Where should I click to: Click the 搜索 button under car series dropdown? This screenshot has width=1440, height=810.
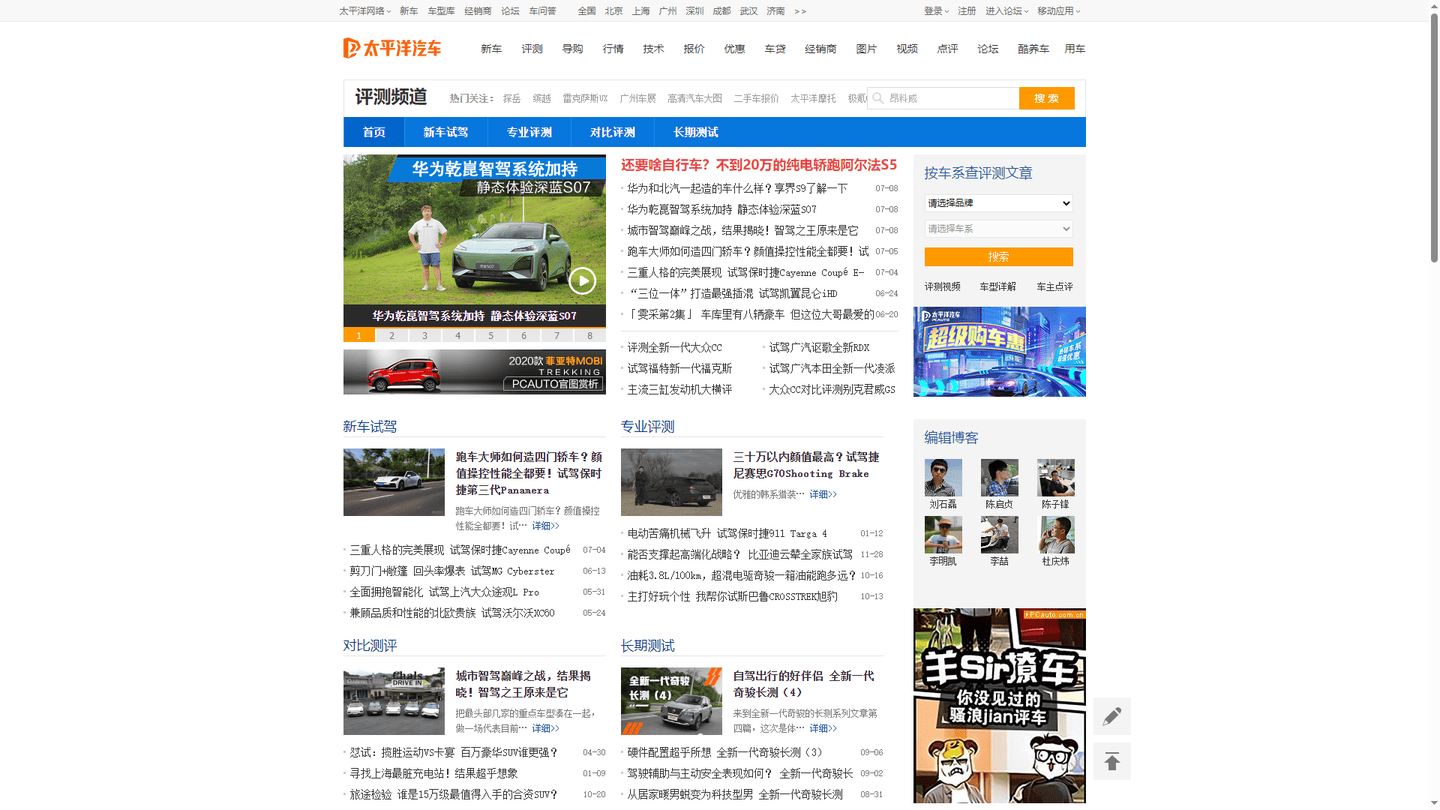(x=998, y=257)
